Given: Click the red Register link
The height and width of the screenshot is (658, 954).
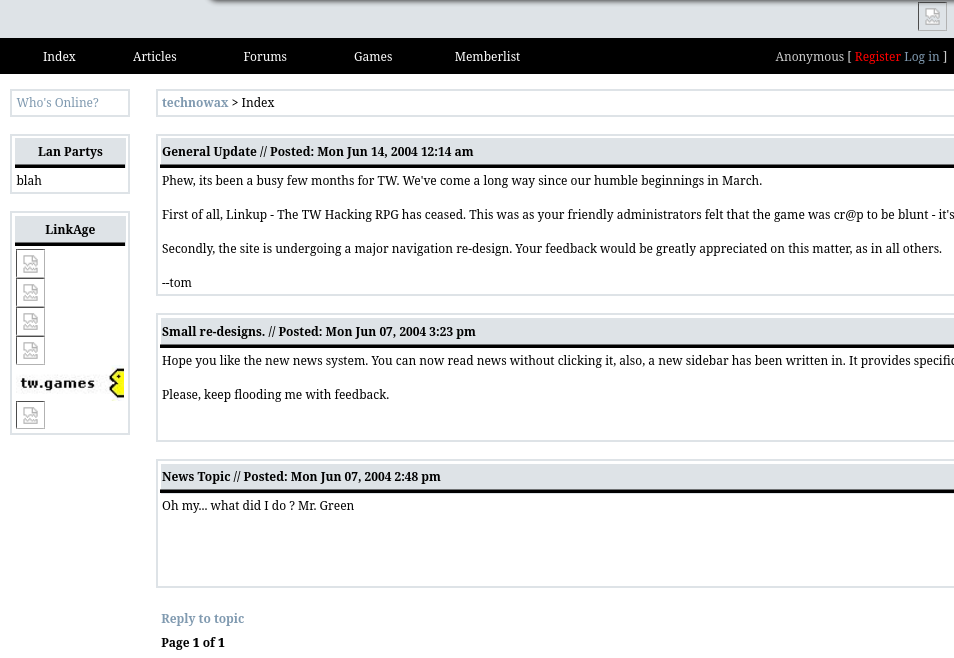Looking at the screenshot, I should click(877, 57).
